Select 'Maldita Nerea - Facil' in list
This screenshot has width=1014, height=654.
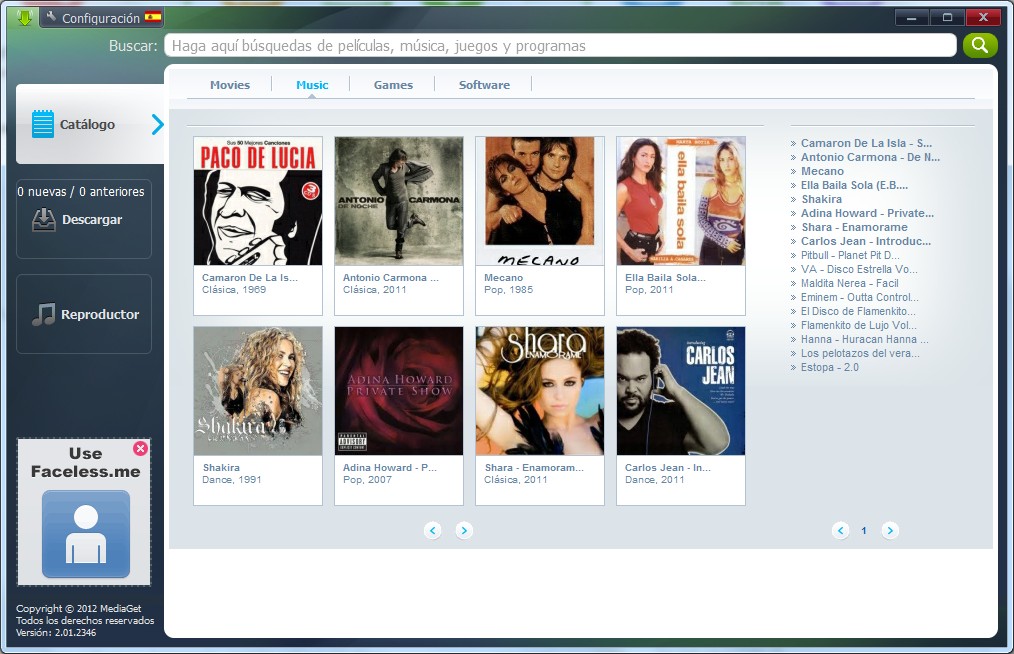[x=849, y=283]
